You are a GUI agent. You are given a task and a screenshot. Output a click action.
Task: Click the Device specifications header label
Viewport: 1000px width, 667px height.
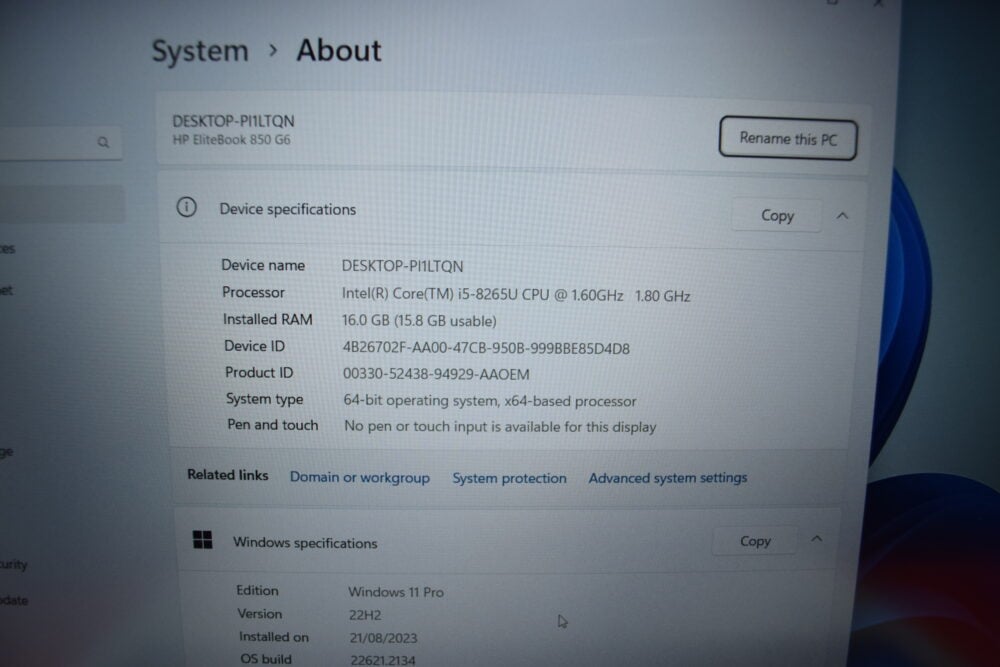(288, 209)
